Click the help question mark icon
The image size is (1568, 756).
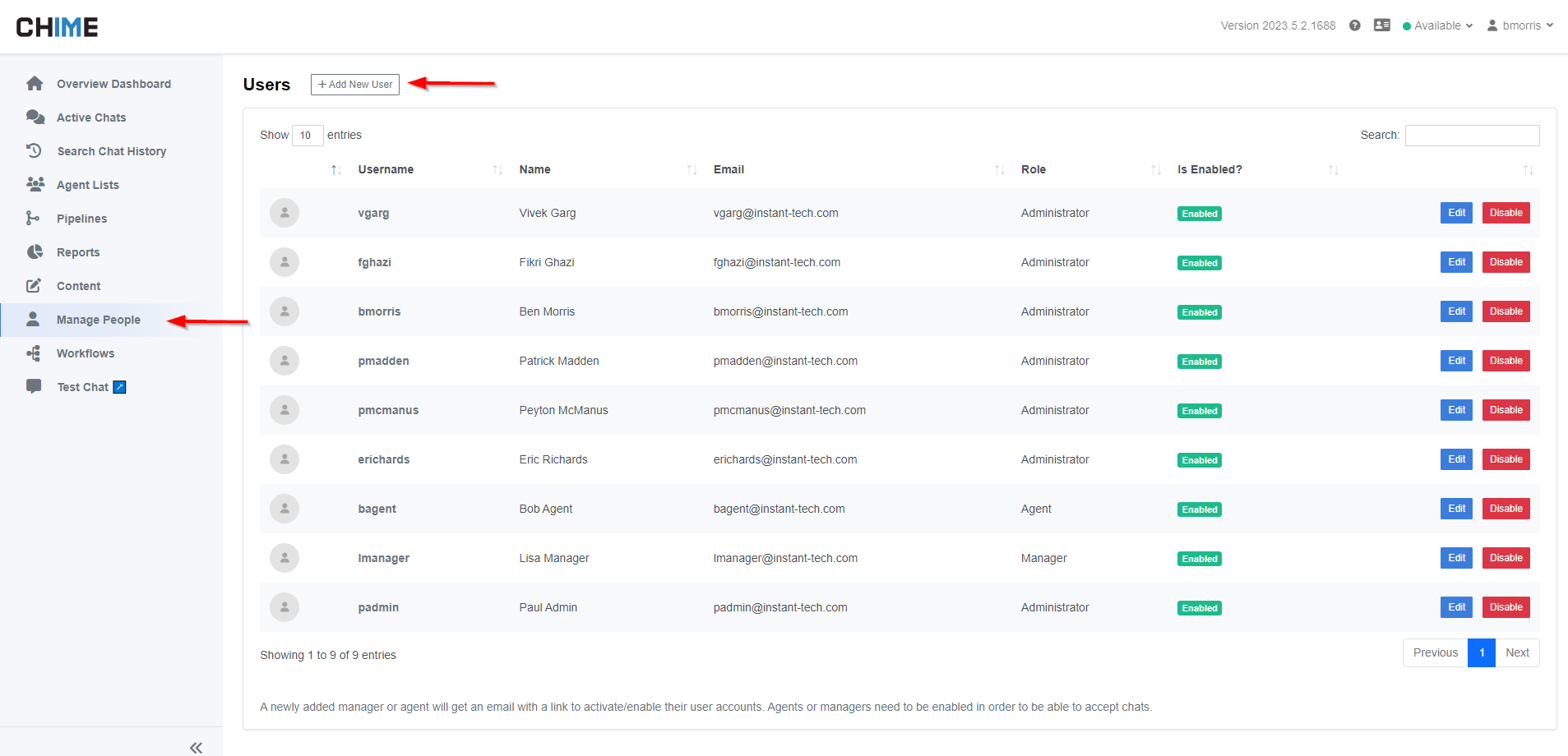(1354, 25)
